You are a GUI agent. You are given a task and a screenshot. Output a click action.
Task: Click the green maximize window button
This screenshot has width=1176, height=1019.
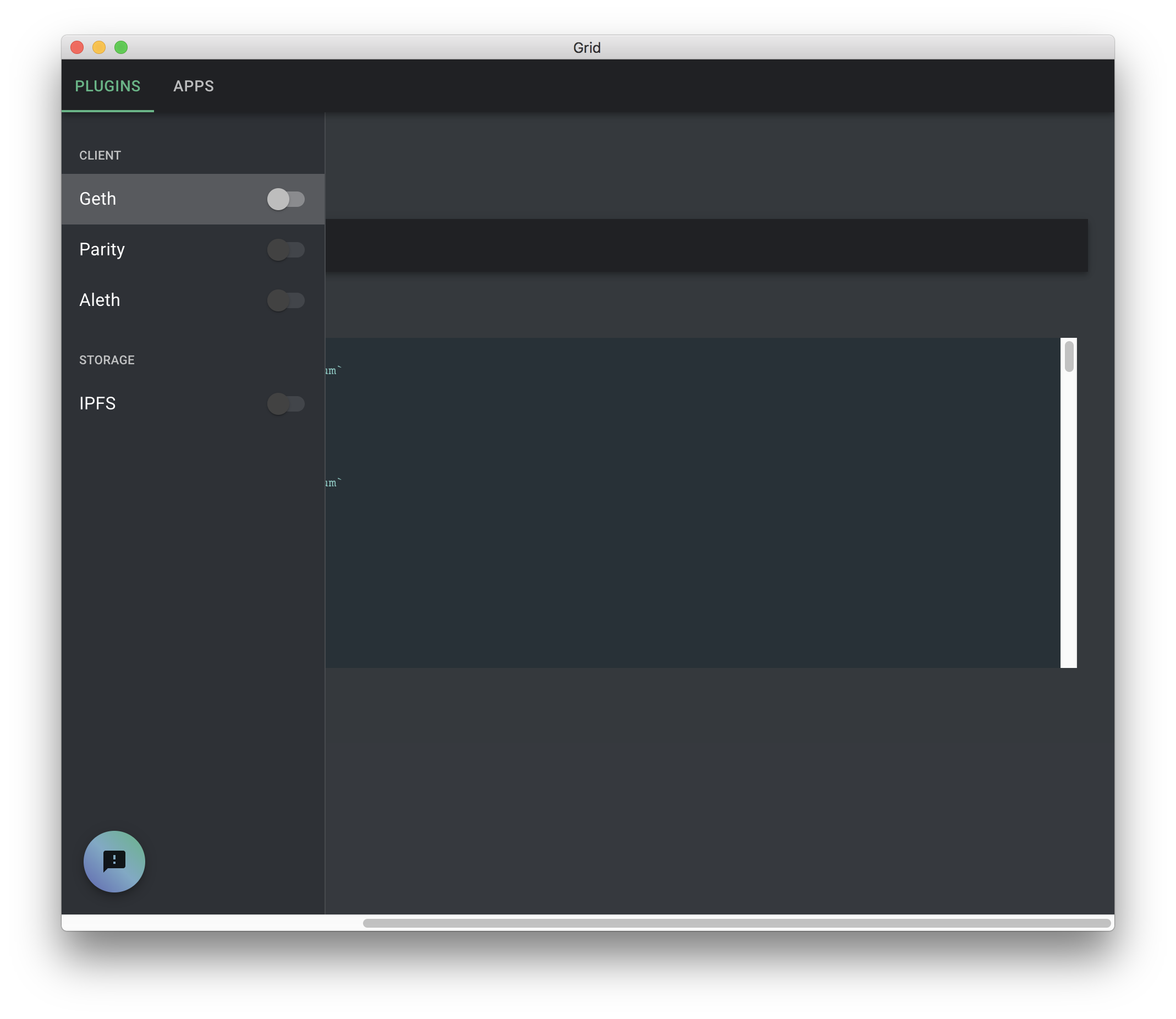(122, 48)
